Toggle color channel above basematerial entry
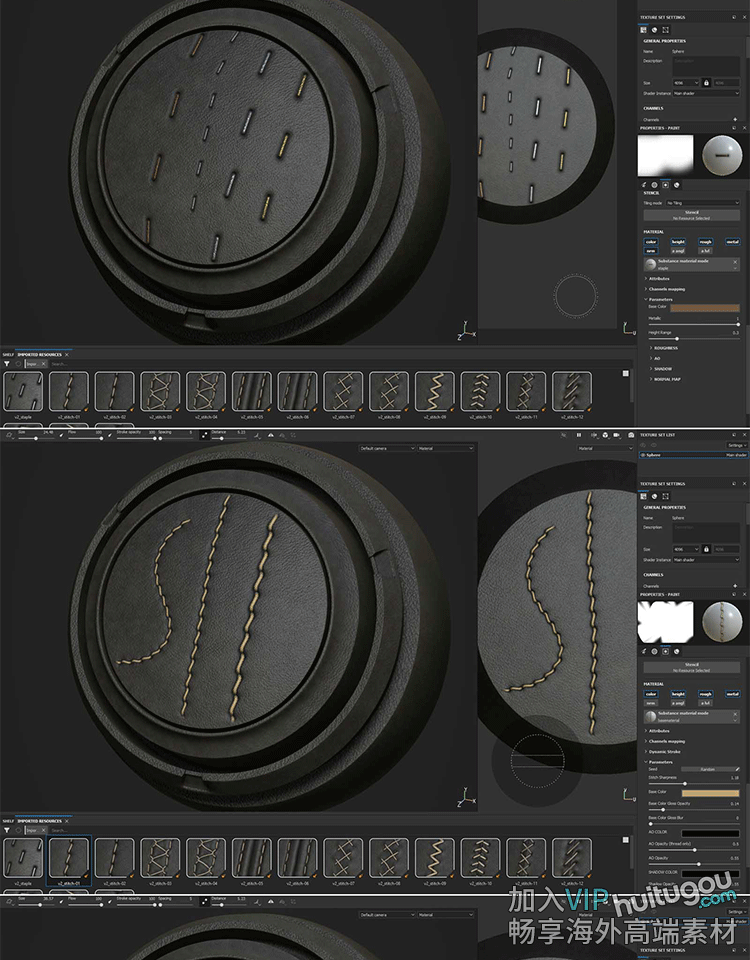 coord(651,694)
